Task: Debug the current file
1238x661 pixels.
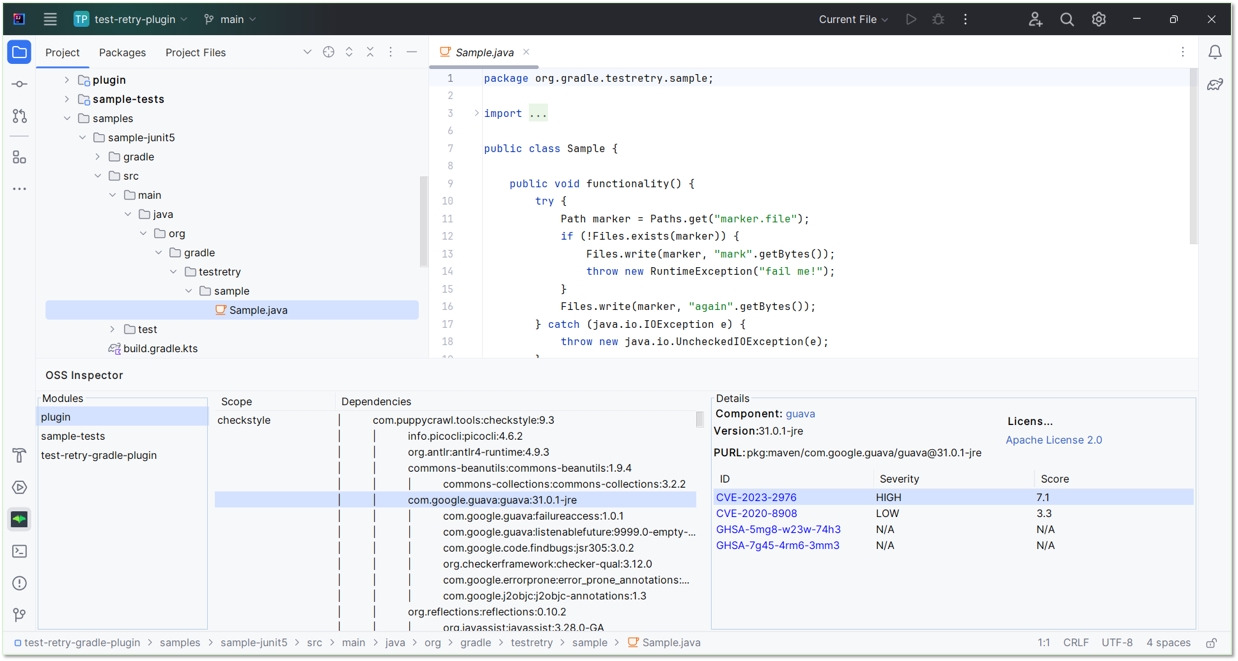Action: click(x=938, y=19)
